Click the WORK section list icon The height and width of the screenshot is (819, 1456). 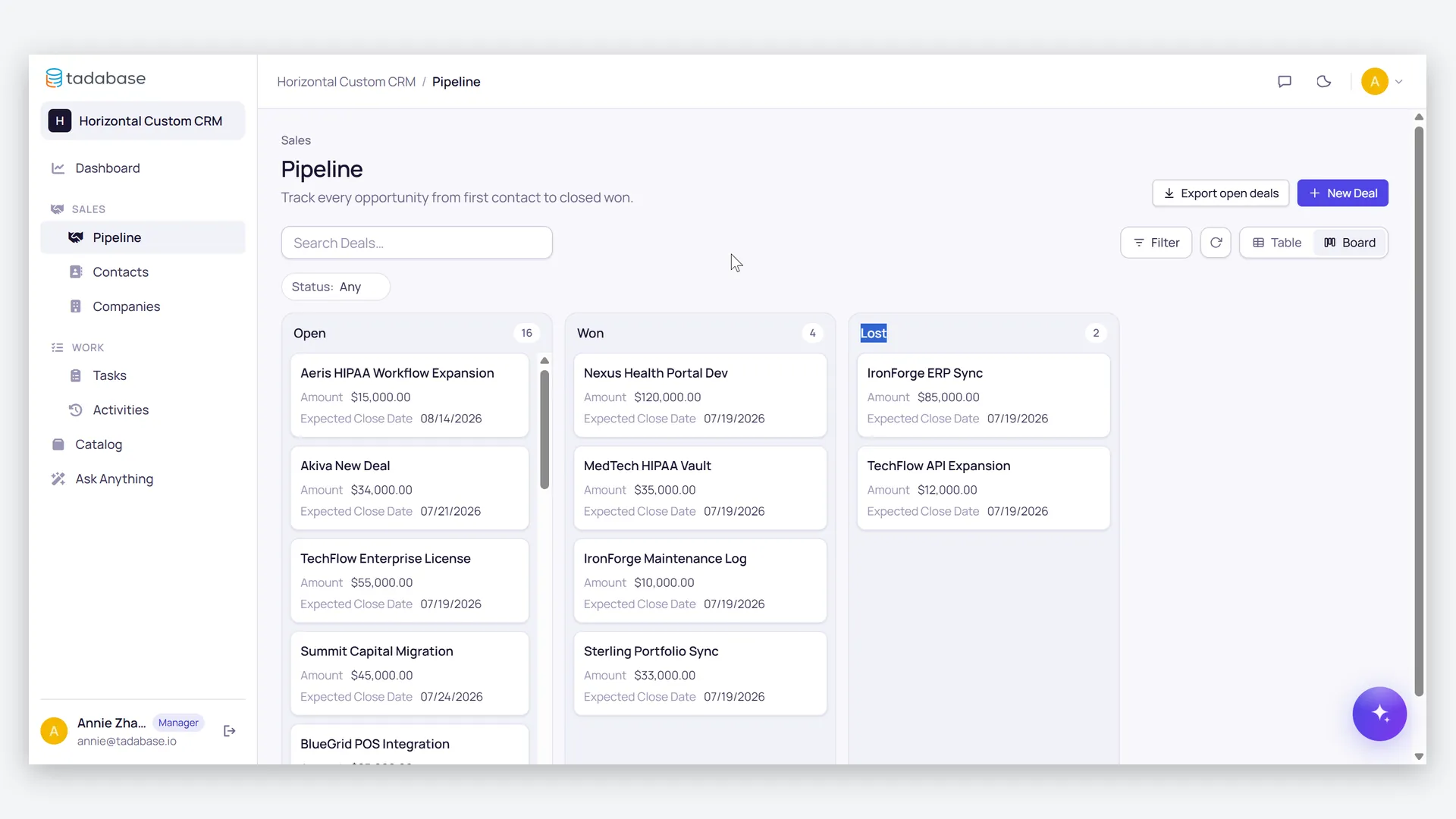coord(57,347)
